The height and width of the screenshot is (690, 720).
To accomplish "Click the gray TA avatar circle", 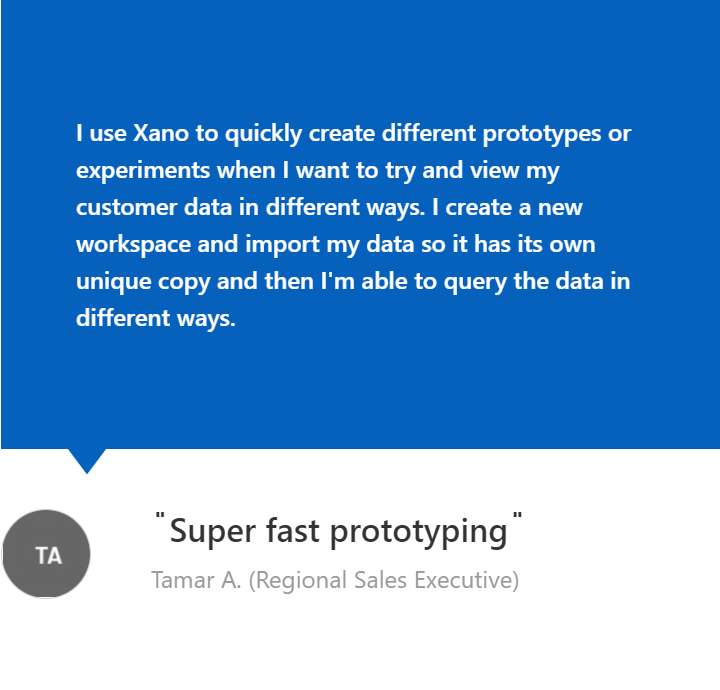I will 47,554.
